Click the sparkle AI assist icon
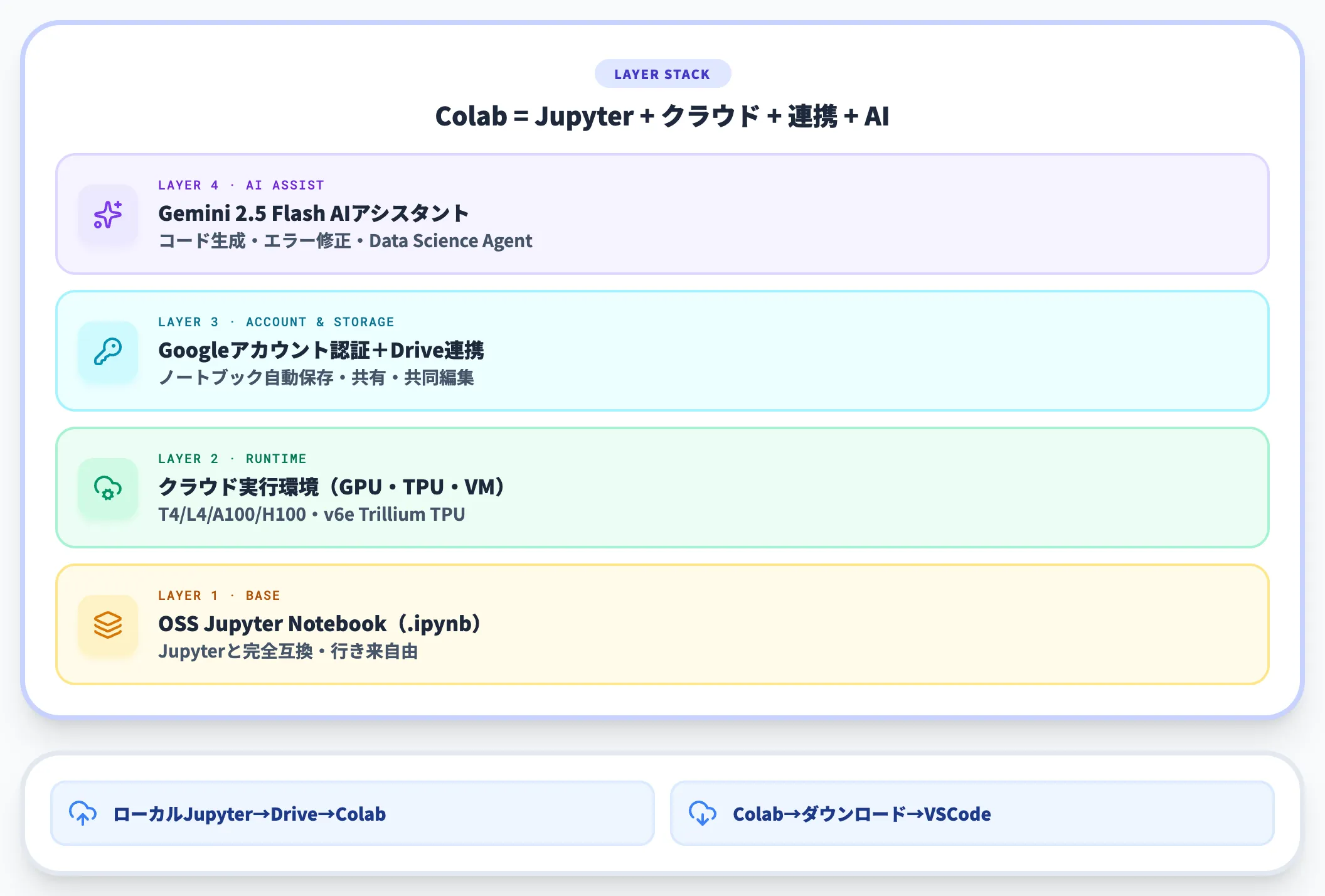 coord(108,215)
